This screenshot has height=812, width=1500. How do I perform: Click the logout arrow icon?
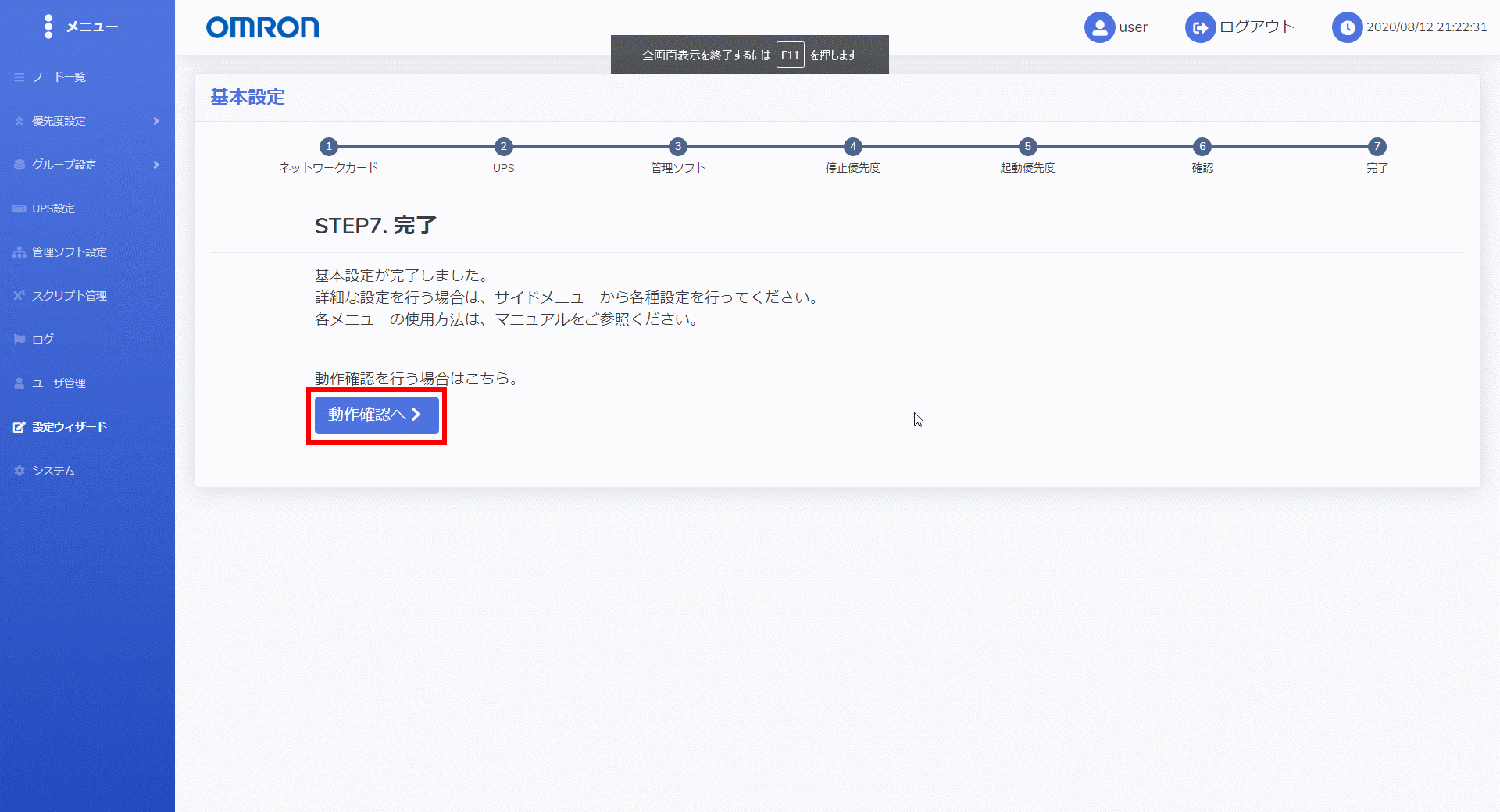point(1200,27)
